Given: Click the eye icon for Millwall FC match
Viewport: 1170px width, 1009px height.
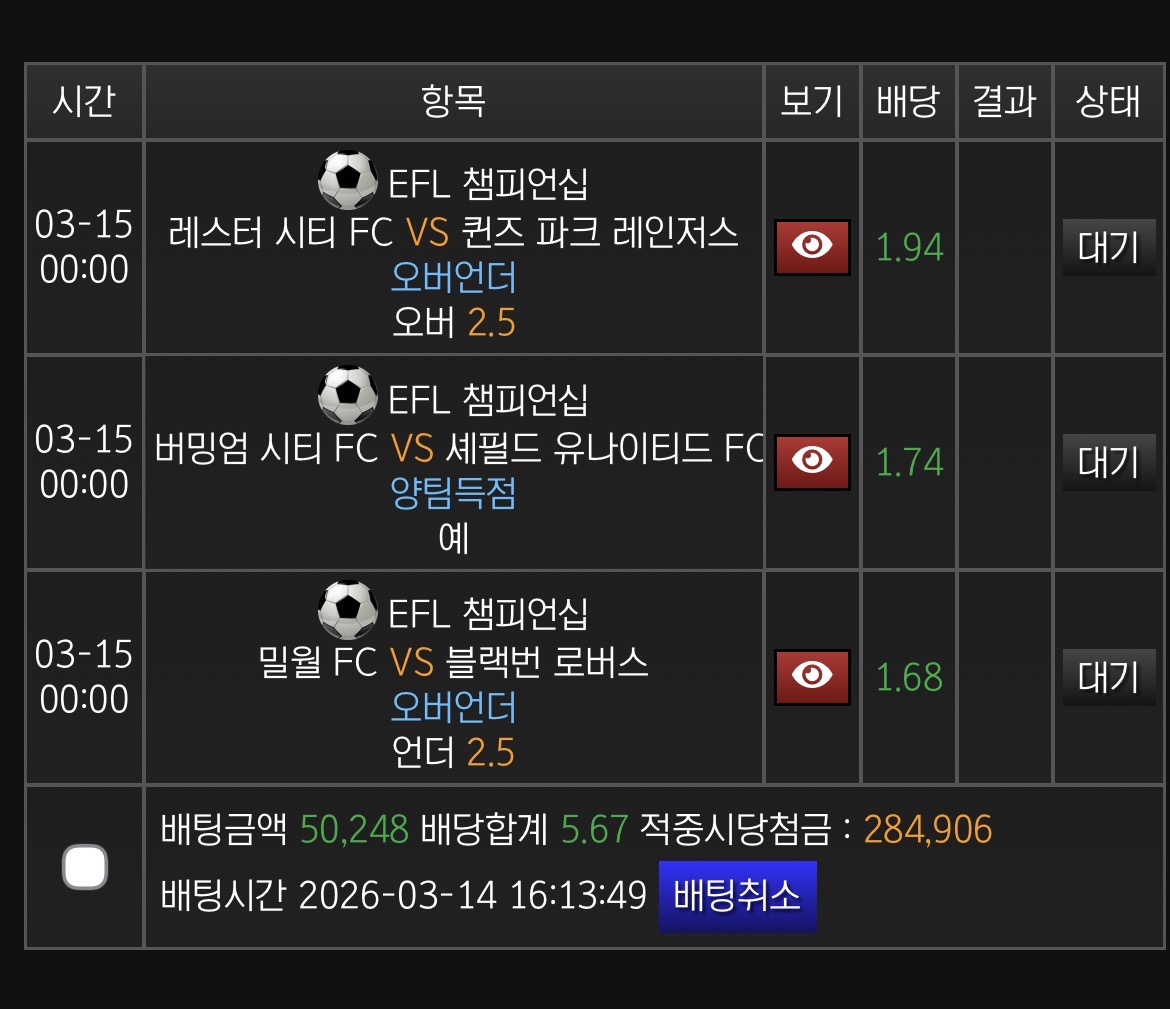Looking at the screenshot, I should pyautogui.click(x=812, y=677).
